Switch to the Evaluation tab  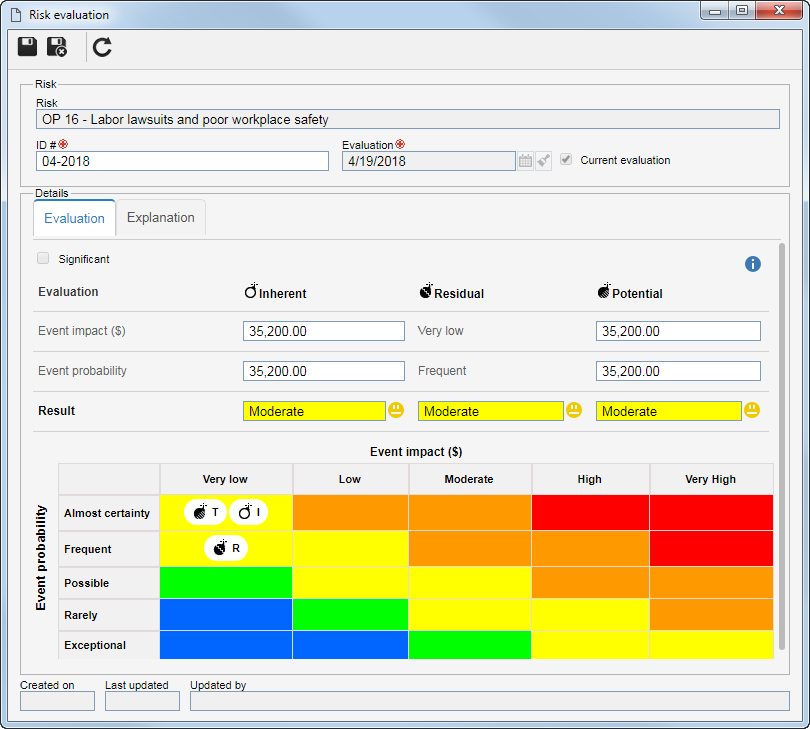click(x=74, y=218)
